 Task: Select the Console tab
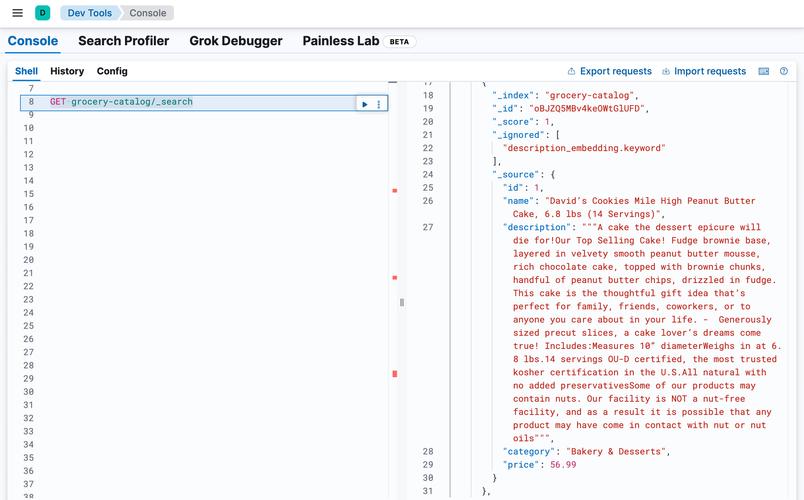(x=33, y=41)
